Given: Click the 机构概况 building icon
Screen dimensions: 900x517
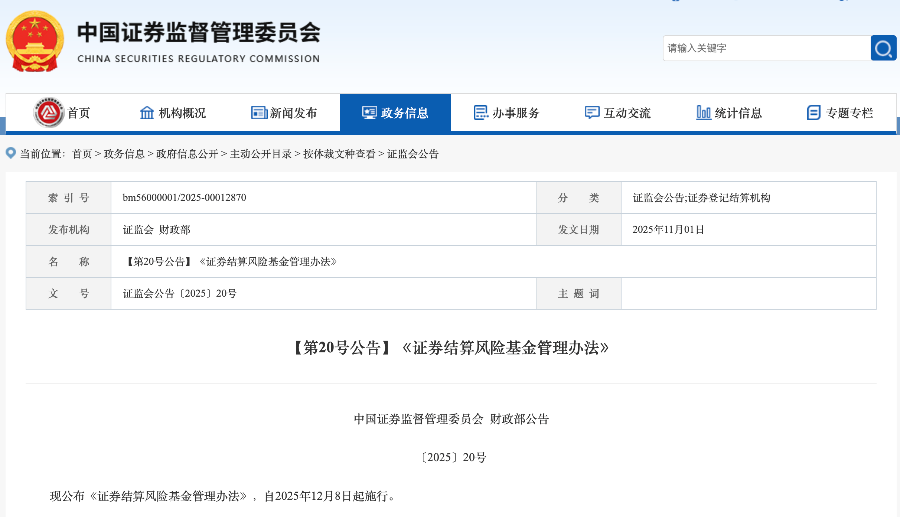Looking at the screenshot, I should 147,113.
